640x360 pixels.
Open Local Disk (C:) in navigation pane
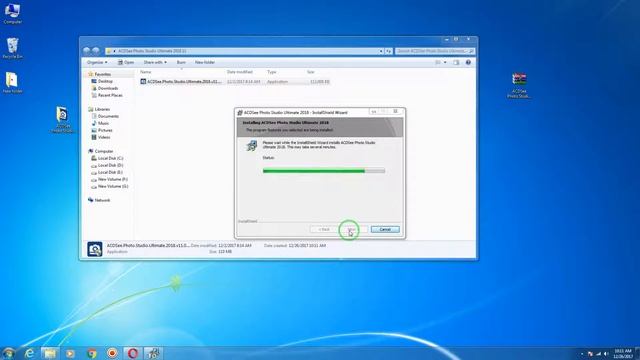point(110,158)
